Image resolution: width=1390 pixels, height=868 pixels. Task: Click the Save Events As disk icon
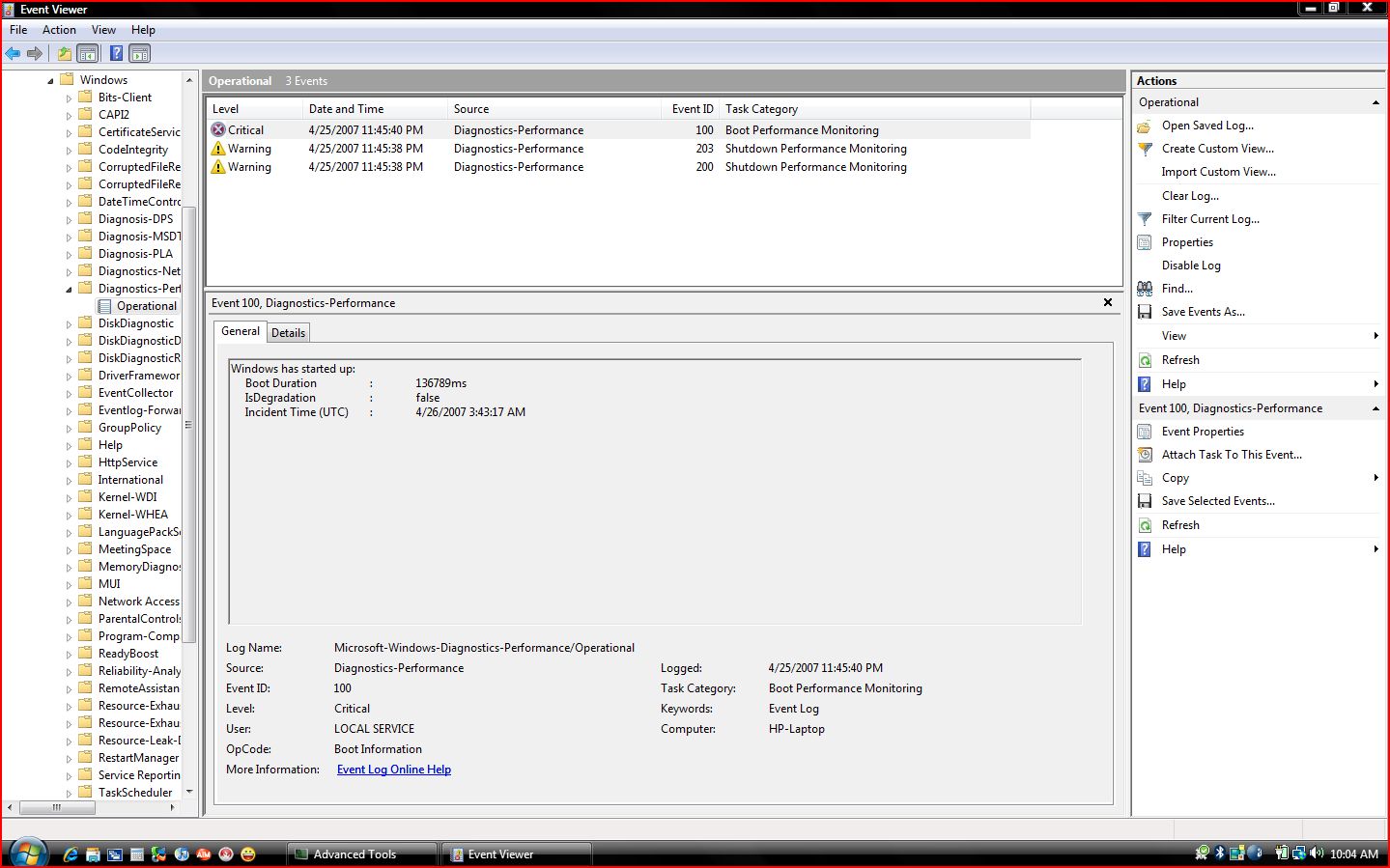pos(1145,312)
